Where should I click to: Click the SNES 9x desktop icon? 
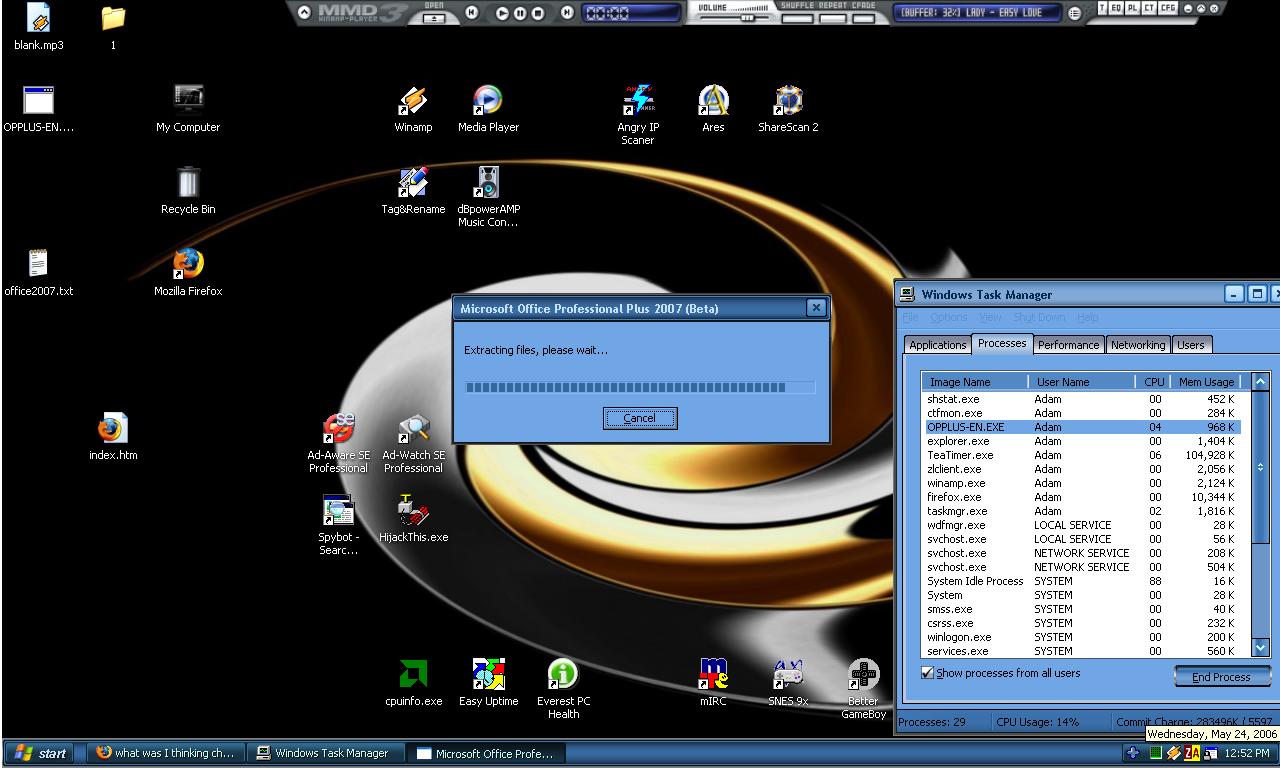[x=788, y=676]
